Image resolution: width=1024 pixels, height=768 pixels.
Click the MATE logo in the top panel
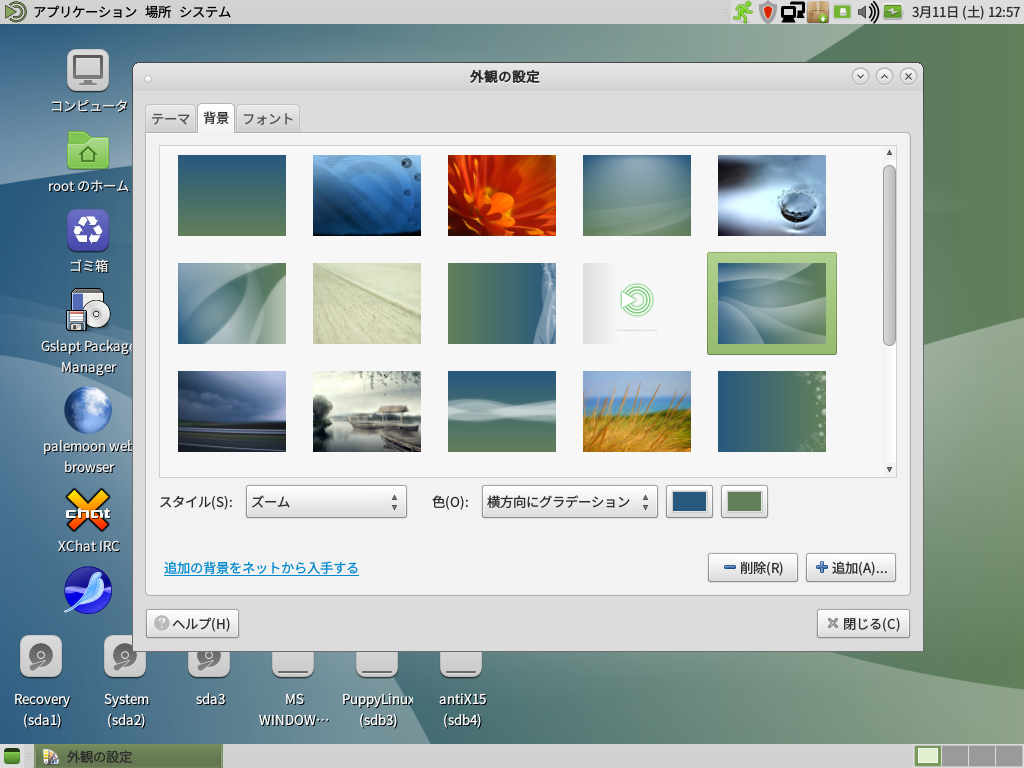[15, 12]
